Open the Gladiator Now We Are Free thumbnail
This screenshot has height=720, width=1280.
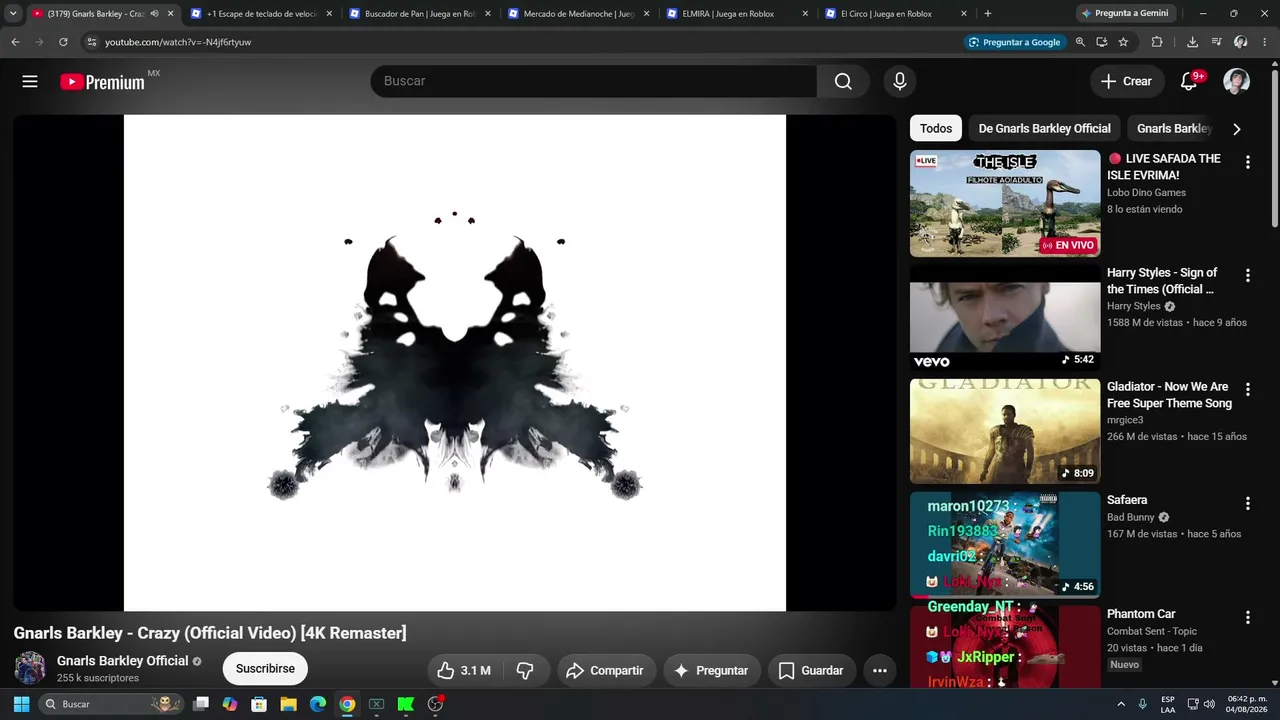pyautogui.click(x=1005, y=431)
